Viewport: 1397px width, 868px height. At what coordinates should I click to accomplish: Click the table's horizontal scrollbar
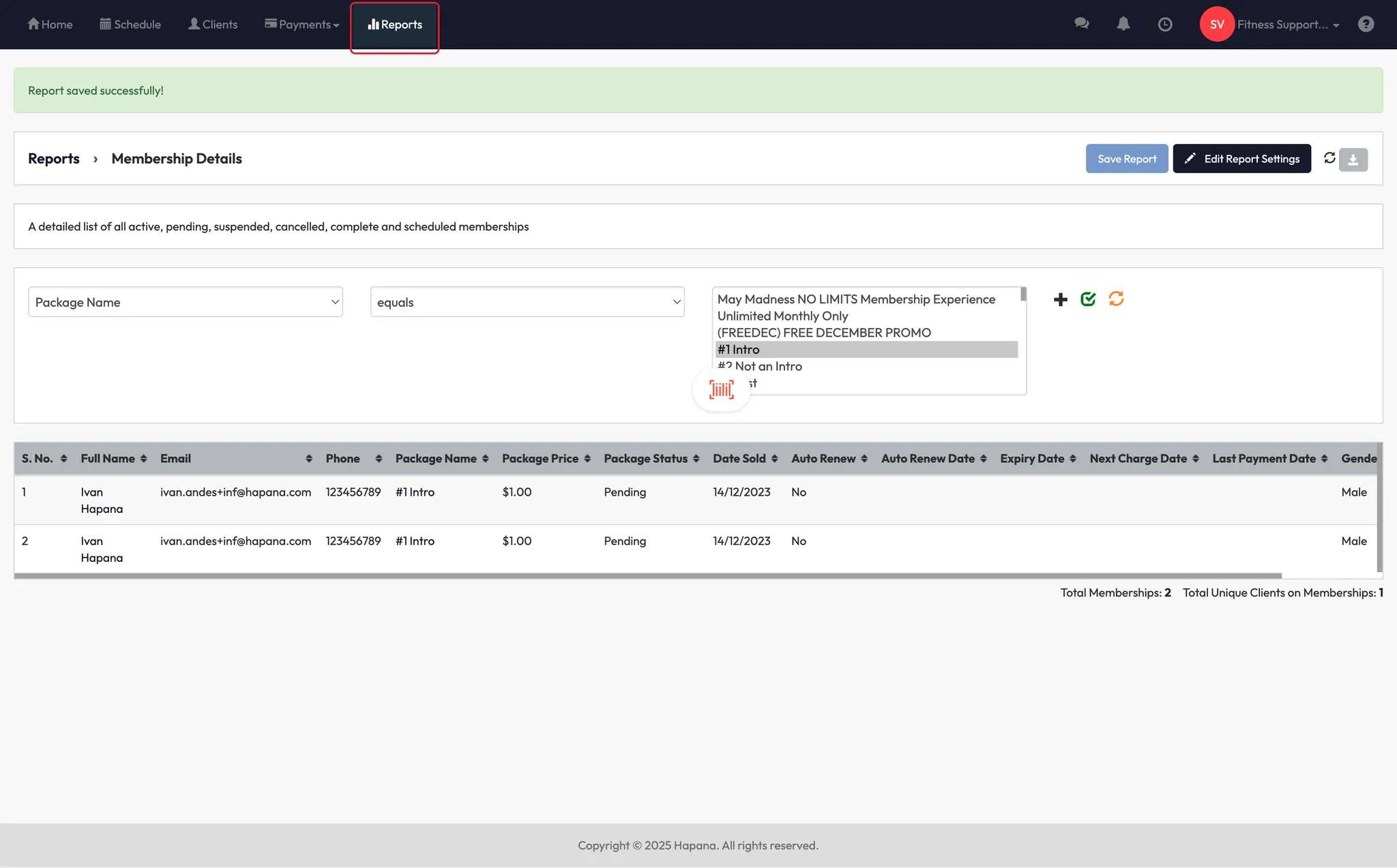tap(648, 576)
